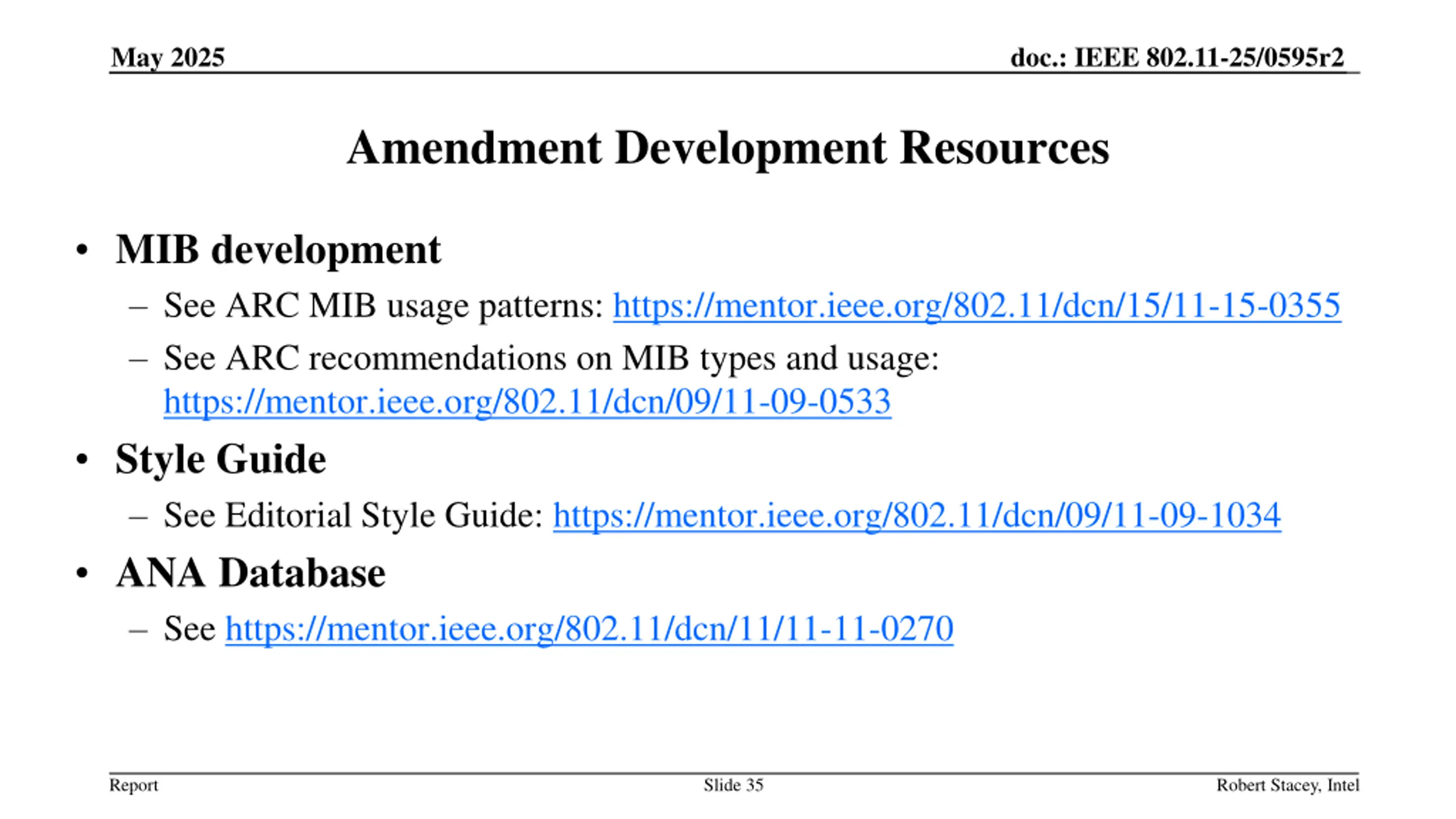Click the ANA Database heading

click(x=250, y=573)
